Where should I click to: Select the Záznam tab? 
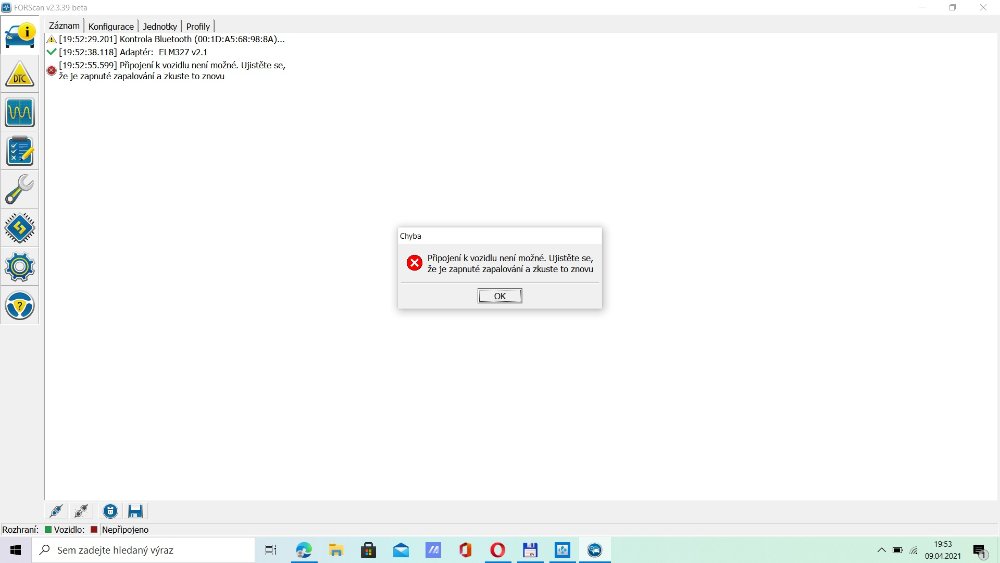coord(64,26)
